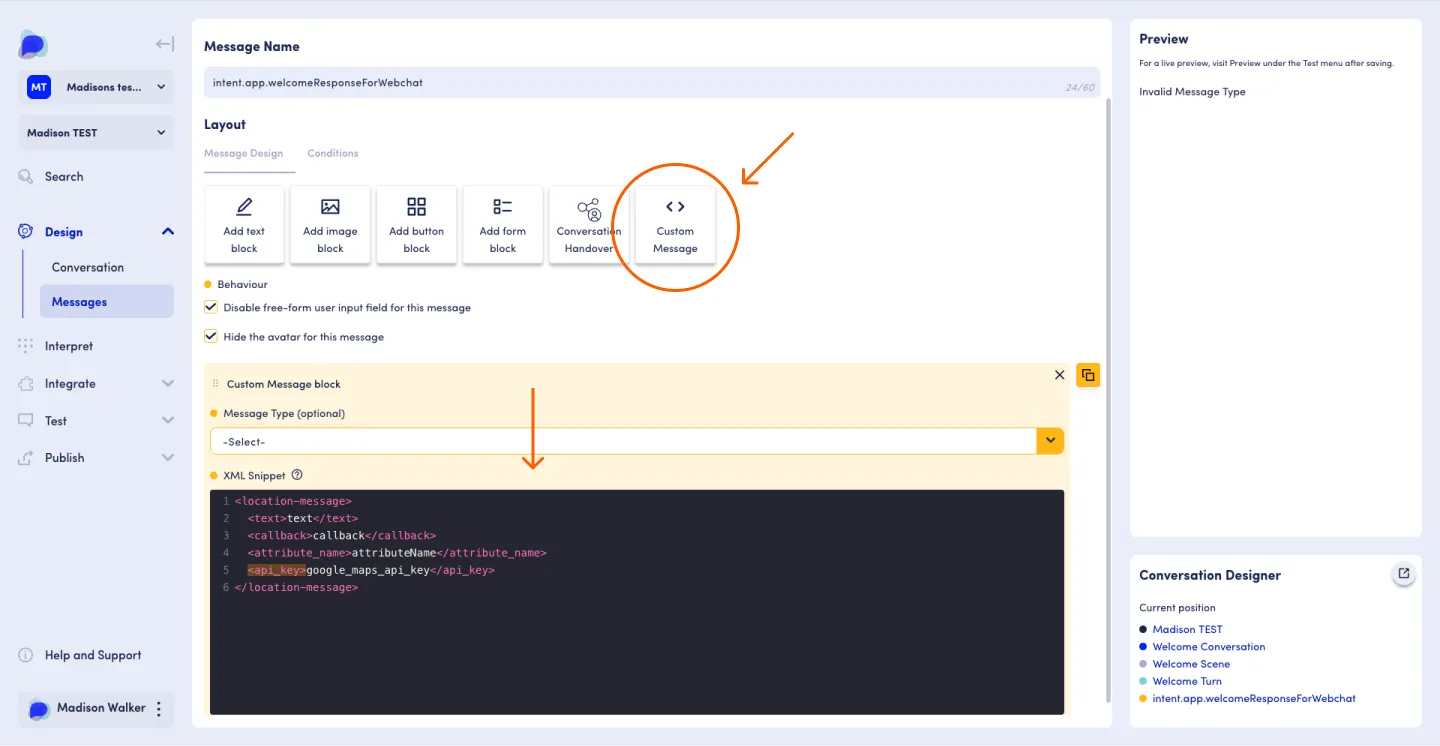Toggle disable free-form user input checkbox
The width and height of the screenshot is (1440, 746).
coord(211,308)
